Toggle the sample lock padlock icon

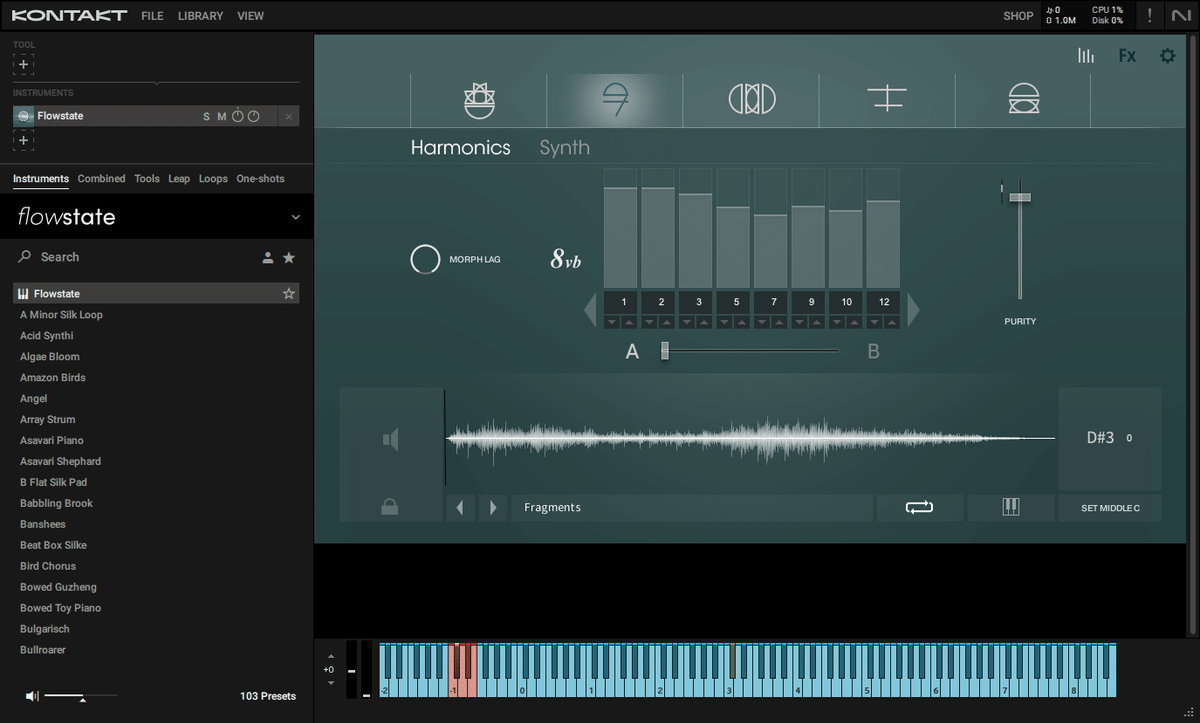click(x=390, y=507)
